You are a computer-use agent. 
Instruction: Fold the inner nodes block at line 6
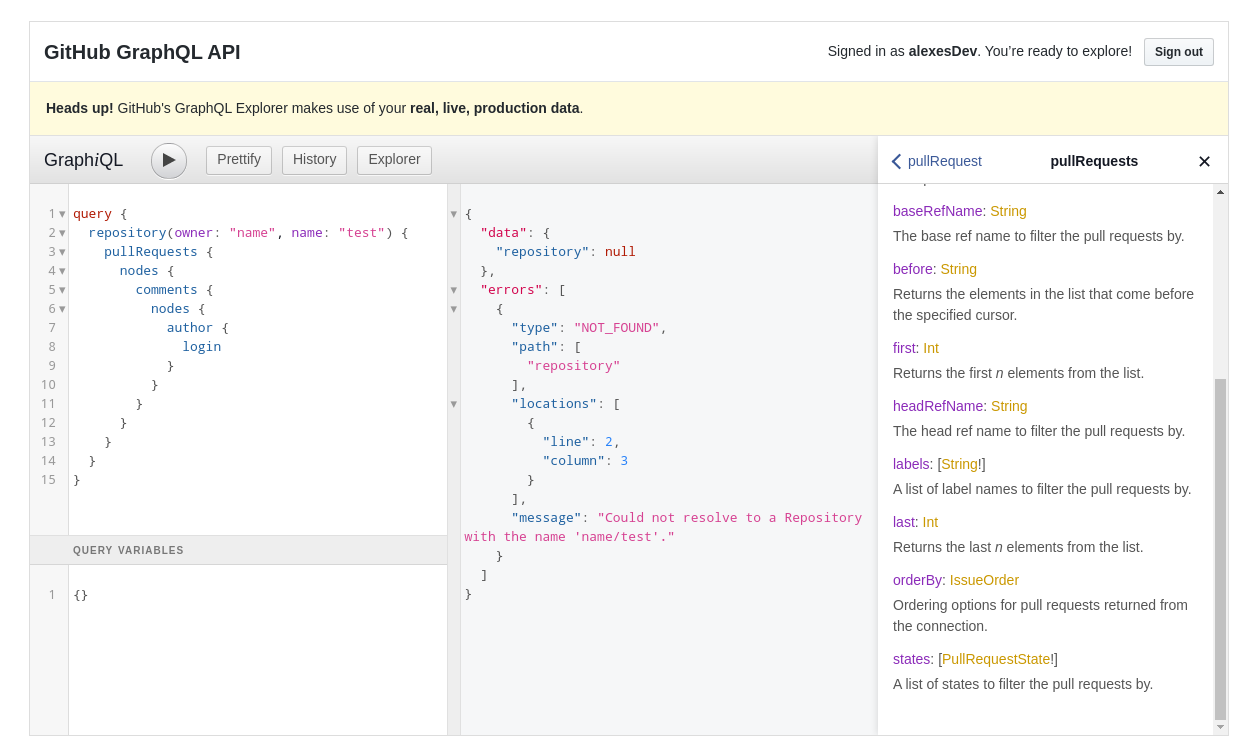click(62, 309)
